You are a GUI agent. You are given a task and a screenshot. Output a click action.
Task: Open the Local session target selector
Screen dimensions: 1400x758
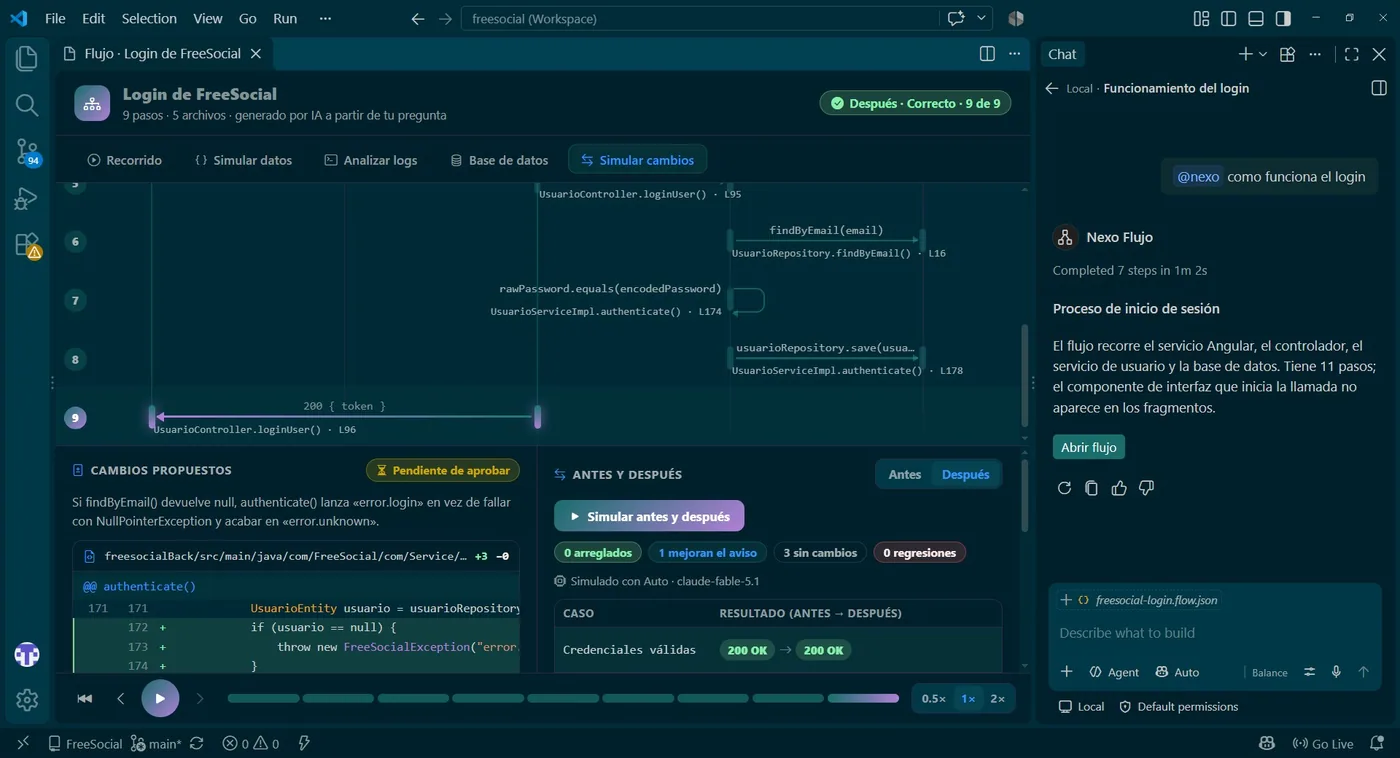(x=1081, y=707)
